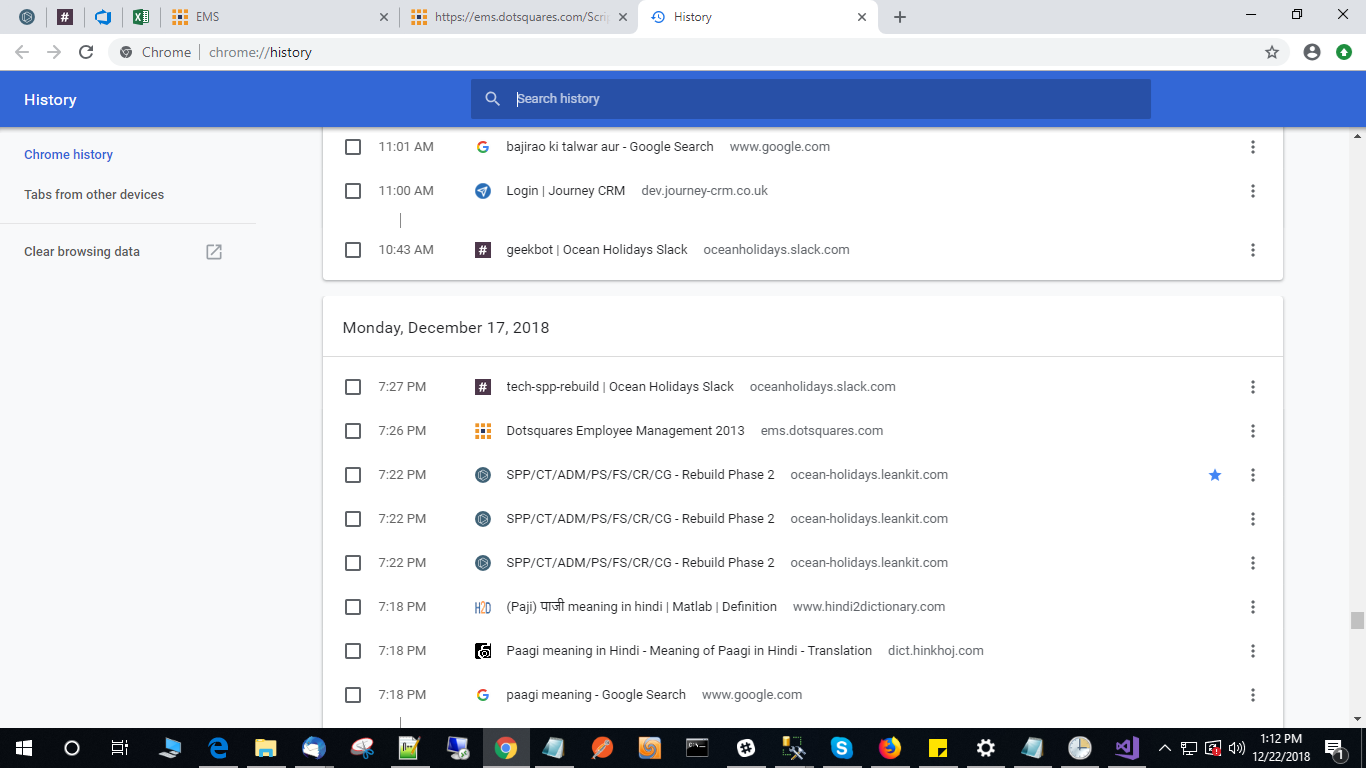
Task: Click the Monday, December 17, 2018 heading
Action: [x=446, y=328]
